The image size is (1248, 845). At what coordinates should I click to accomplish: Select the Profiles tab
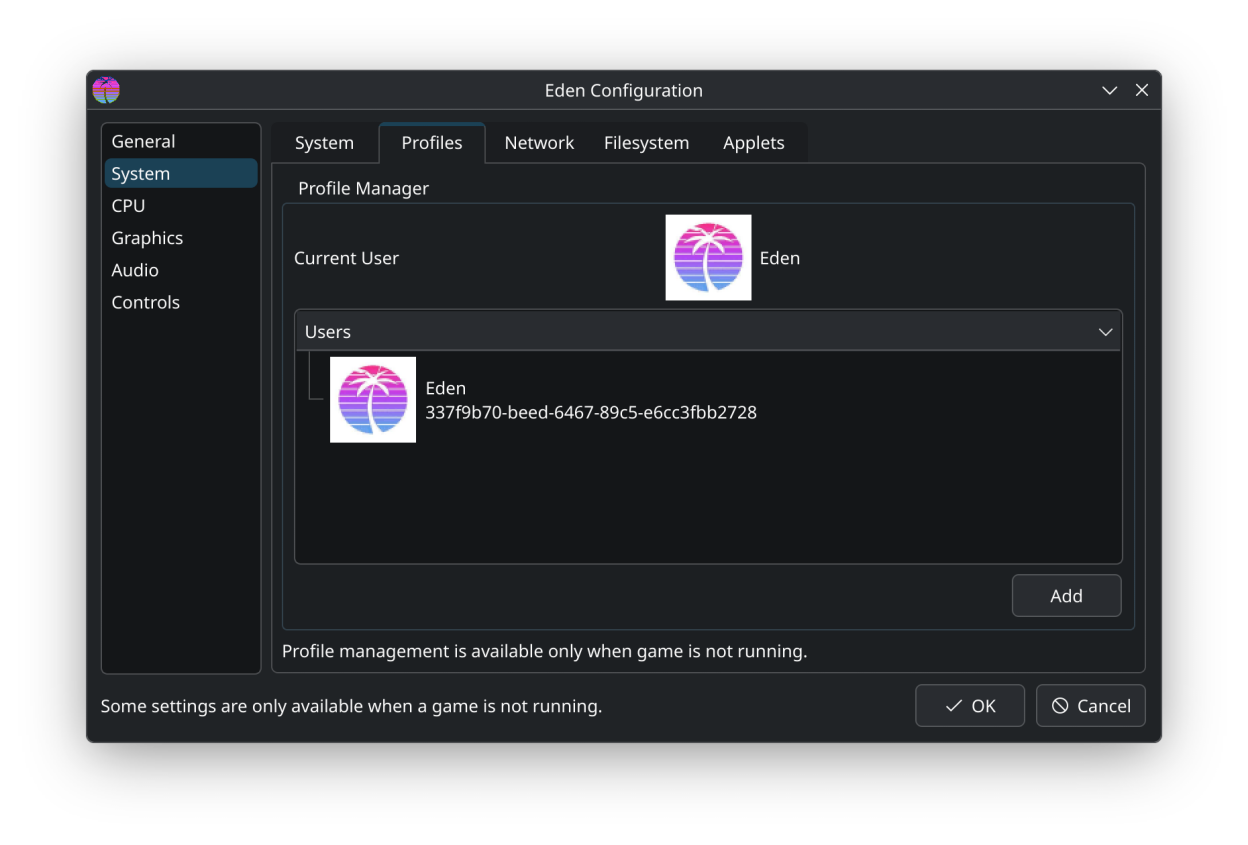(x=432, y=143)
